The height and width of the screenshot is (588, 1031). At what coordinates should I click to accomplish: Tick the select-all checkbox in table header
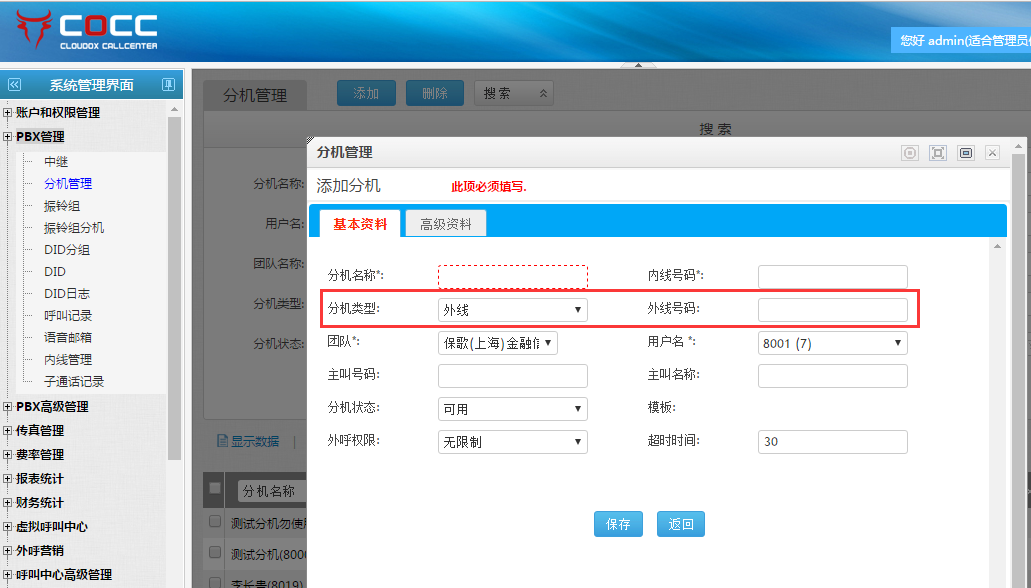(x=214, y=488)
